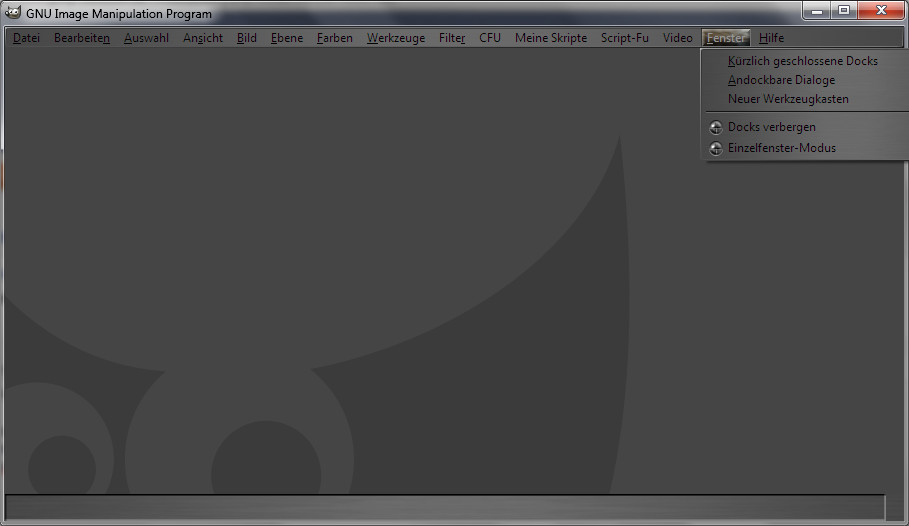Screen dimensions: 909x526
Task: Open the Ansicht menu
Action: 203,38
